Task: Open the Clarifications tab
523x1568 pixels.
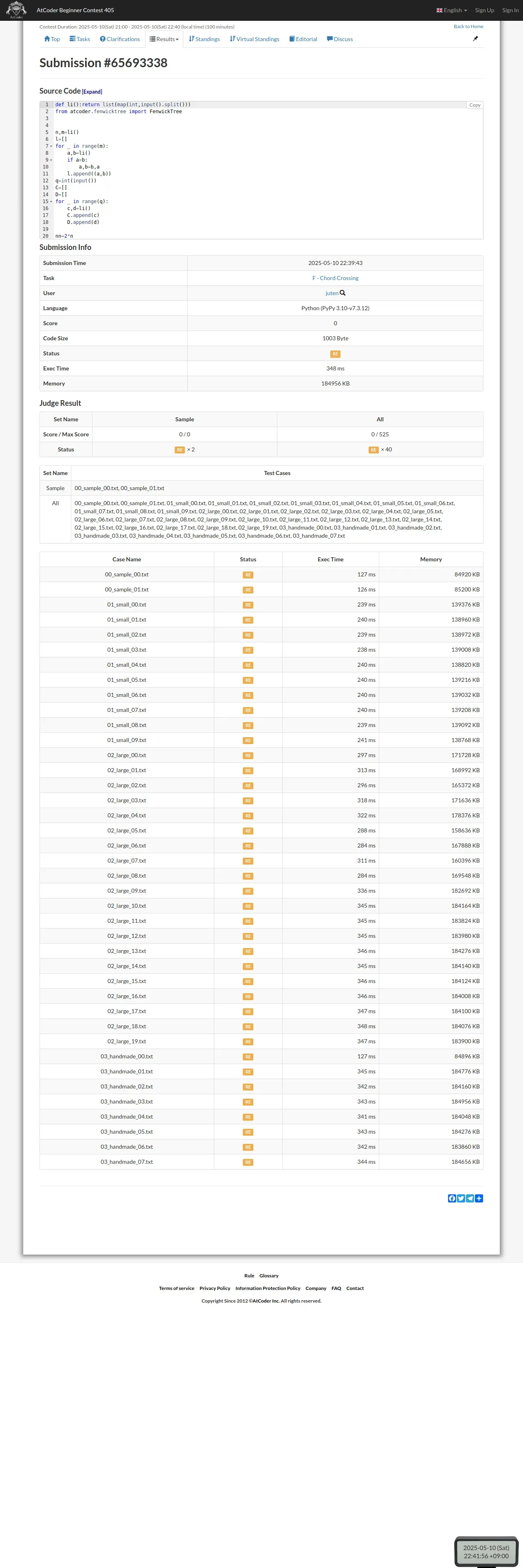Action: tap(120, 39)
